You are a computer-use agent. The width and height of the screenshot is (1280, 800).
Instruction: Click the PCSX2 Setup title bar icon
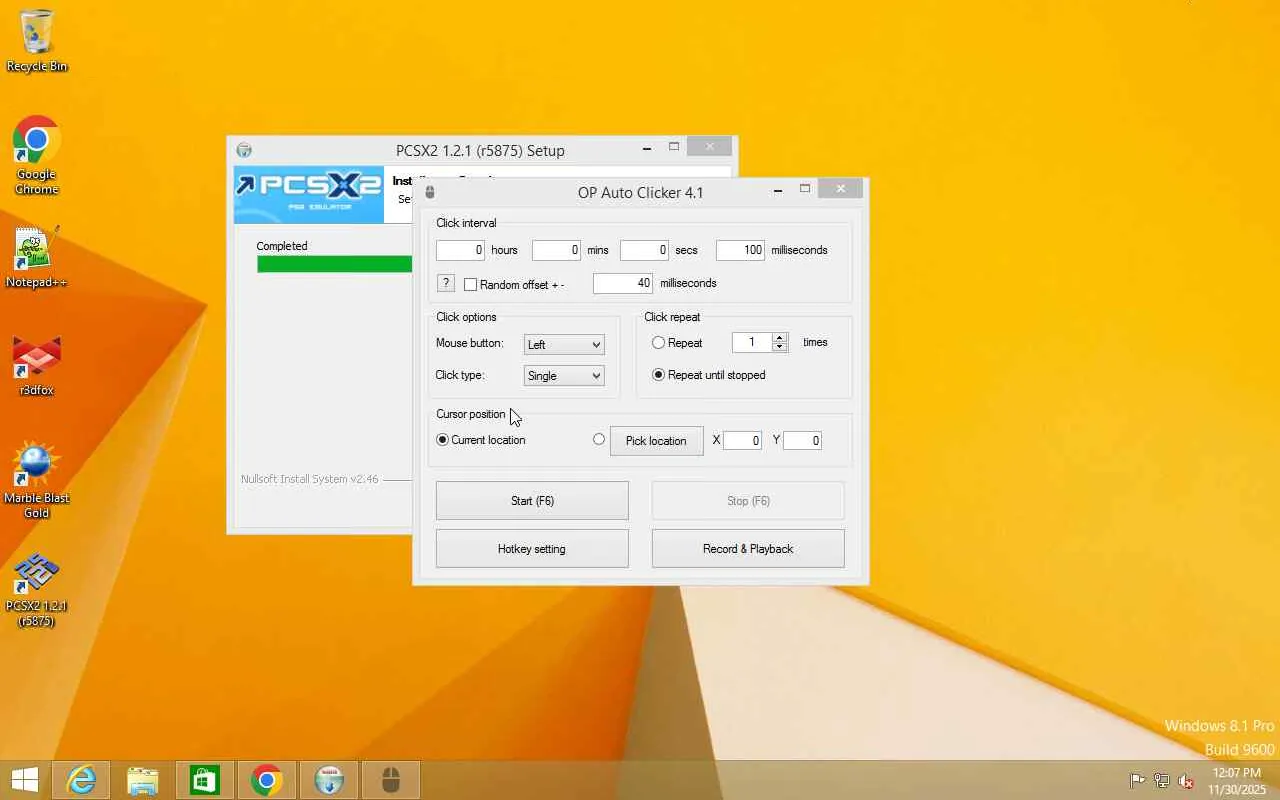(244, 150)
